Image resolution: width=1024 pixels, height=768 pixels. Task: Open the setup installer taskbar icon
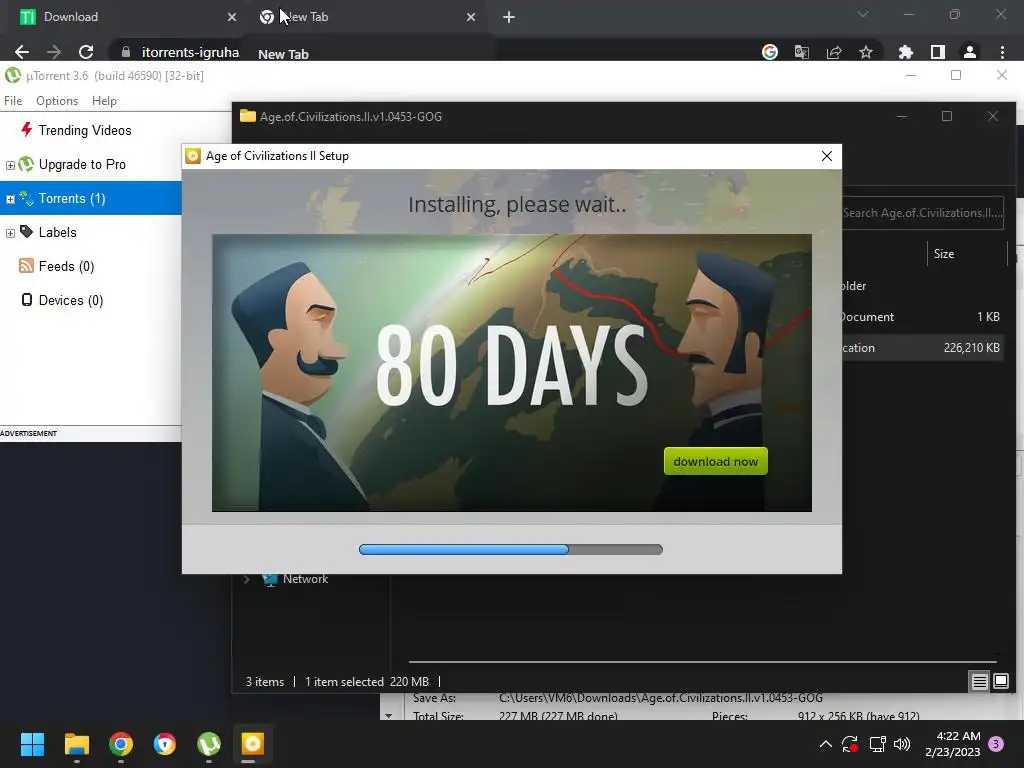tap(253, 744)
